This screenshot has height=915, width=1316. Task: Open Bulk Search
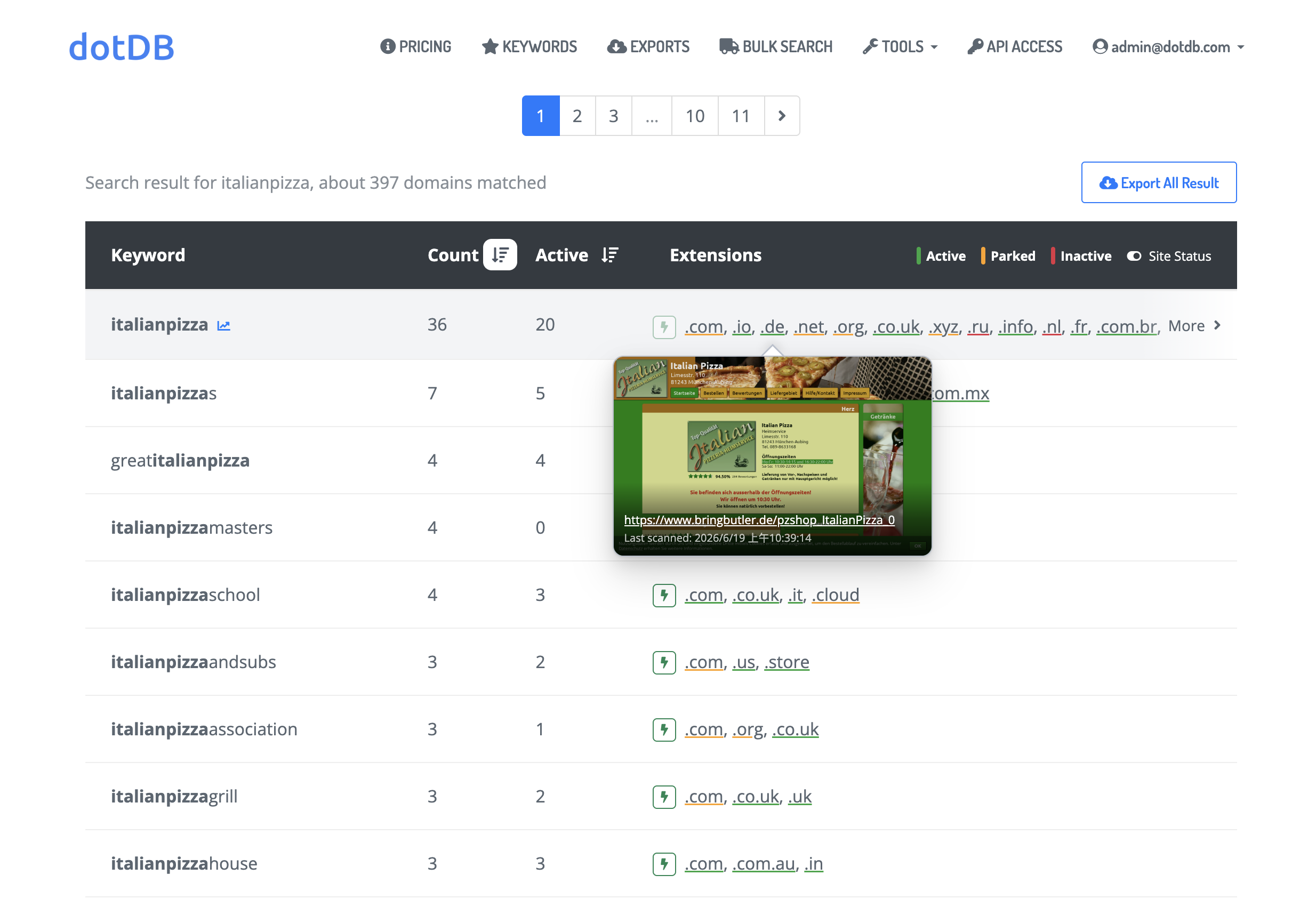coord(775,46)
